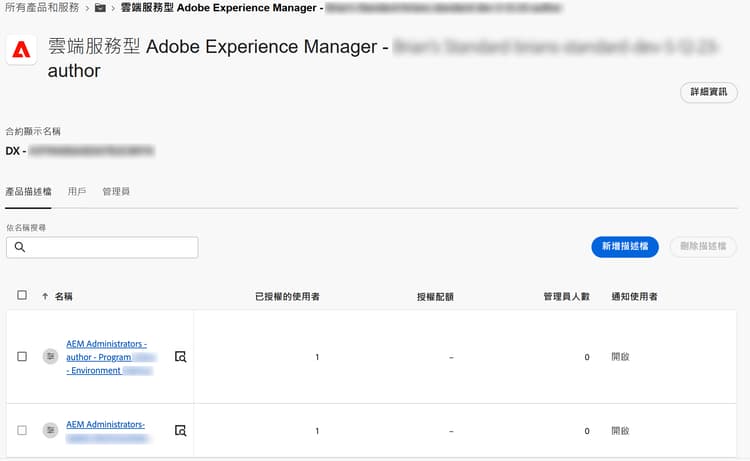This screenshot has height=461, width=750.
Task: Click the search magnifier icon
Action: point(20,247)
